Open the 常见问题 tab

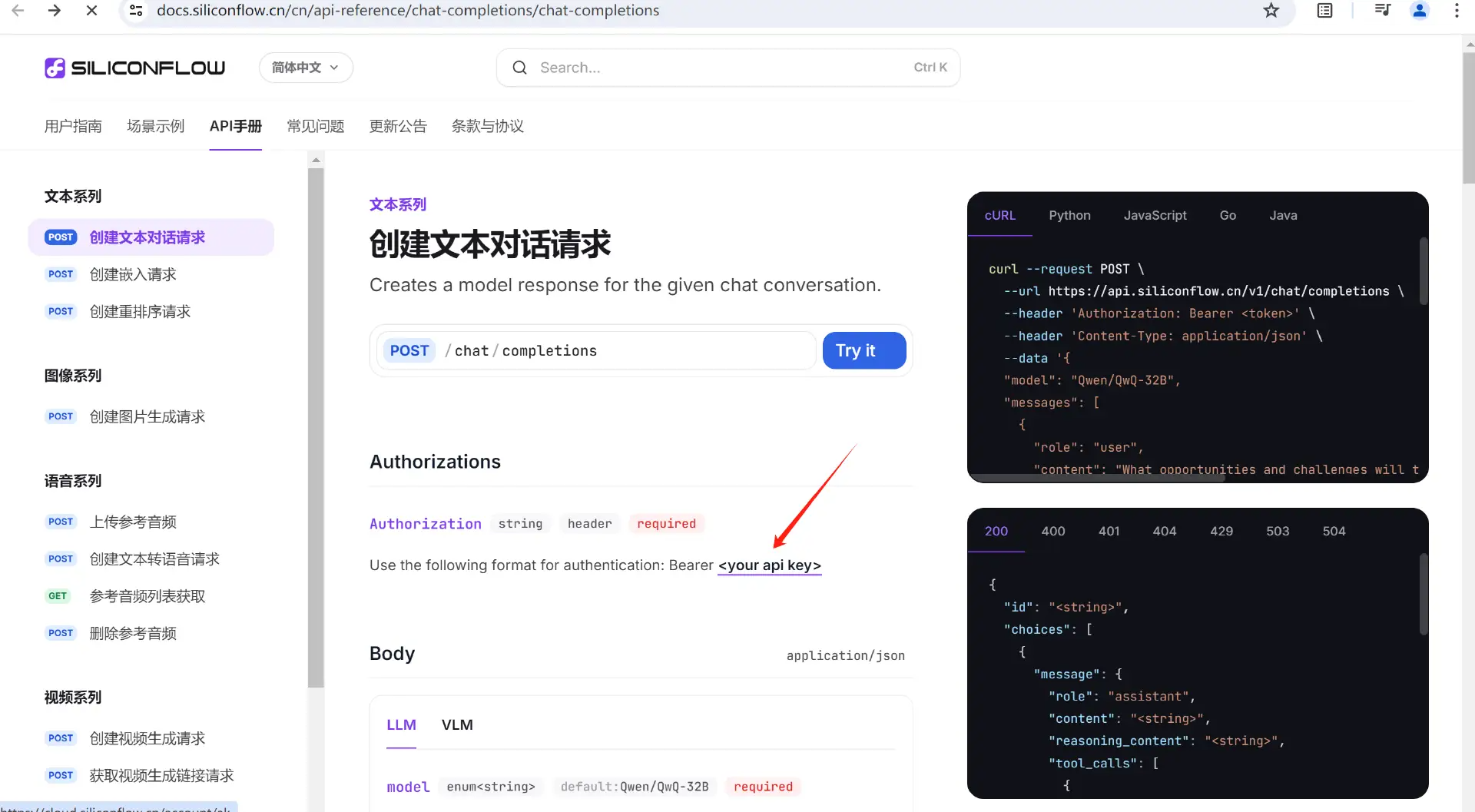316,126
